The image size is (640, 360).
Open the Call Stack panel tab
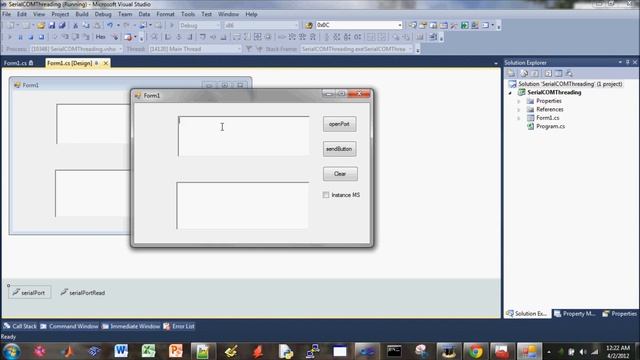click(20, 326)
